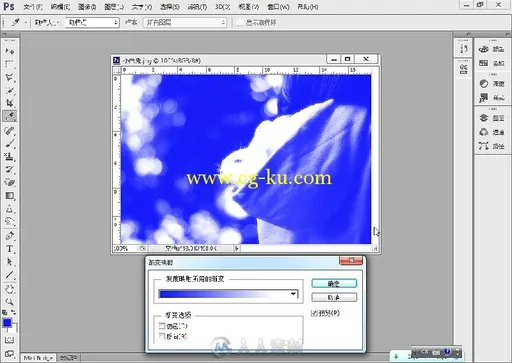
Task: Toggle show sampling ring checkbox in options bar
Action: click(x=239, y=23)
